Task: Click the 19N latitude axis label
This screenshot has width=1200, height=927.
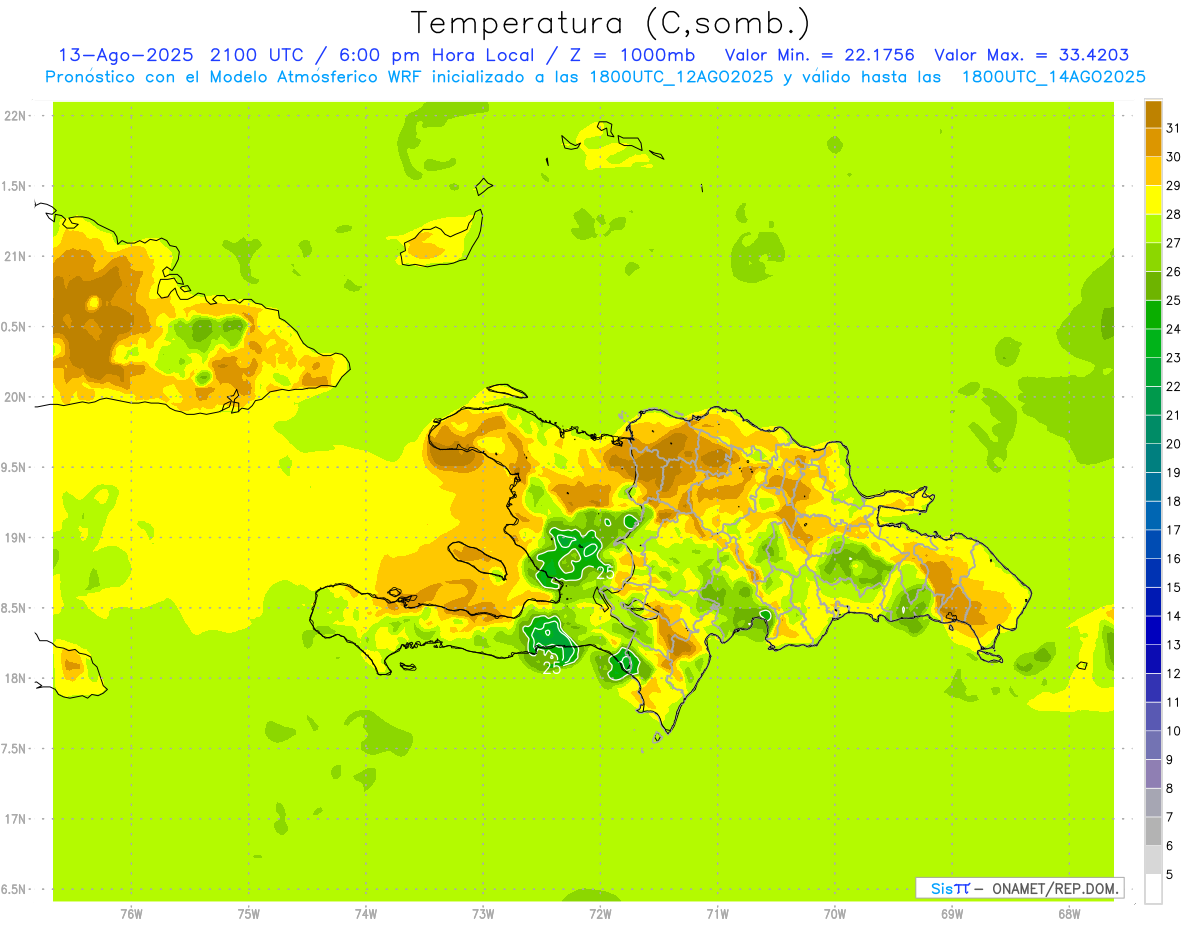Action: click(14, 538)
